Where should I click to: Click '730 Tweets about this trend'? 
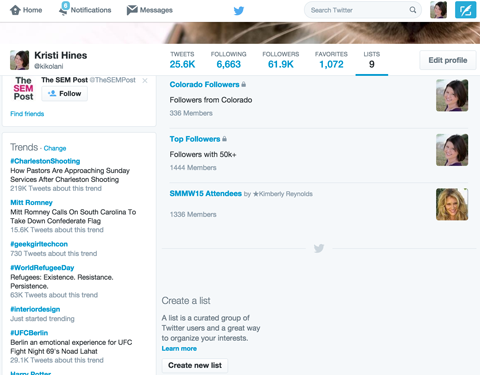coord(54,254)
